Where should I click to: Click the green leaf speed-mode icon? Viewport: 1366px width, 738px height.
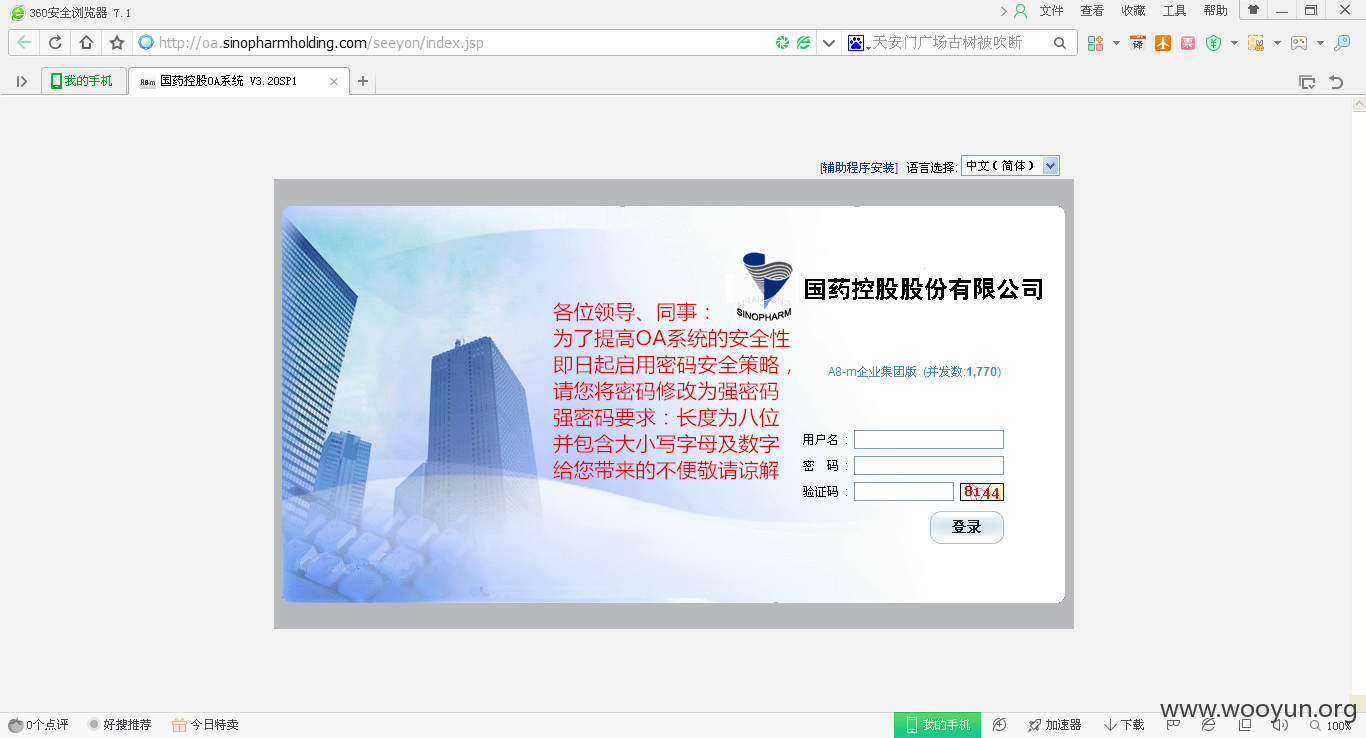803,43
